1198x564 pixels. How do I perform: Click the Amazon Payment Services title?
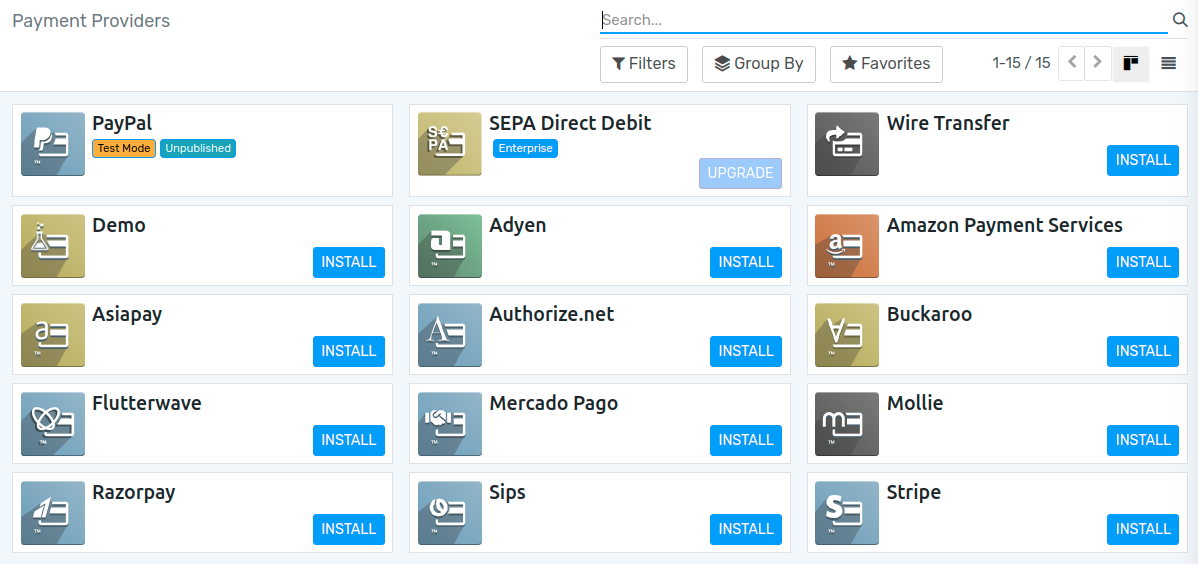(1005, 225)
